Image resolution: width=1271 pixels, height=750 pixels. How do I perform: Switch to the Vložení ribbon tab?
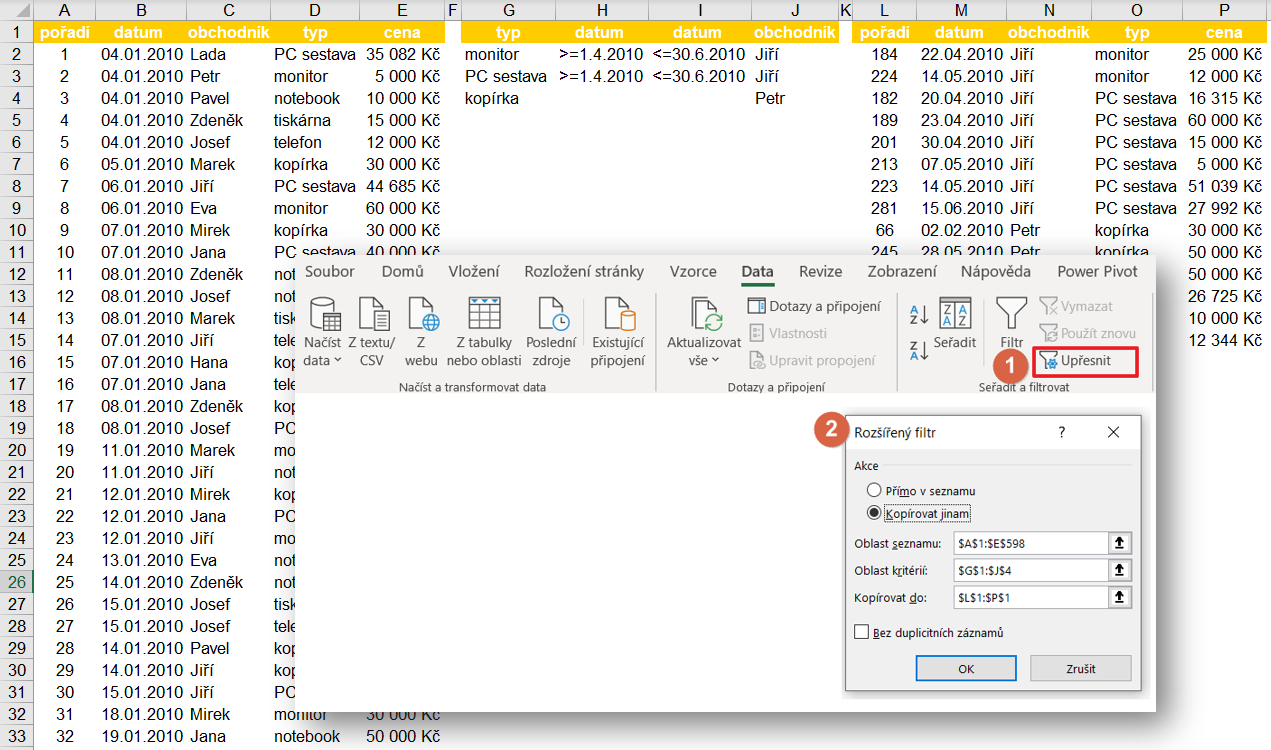[473, 271]
